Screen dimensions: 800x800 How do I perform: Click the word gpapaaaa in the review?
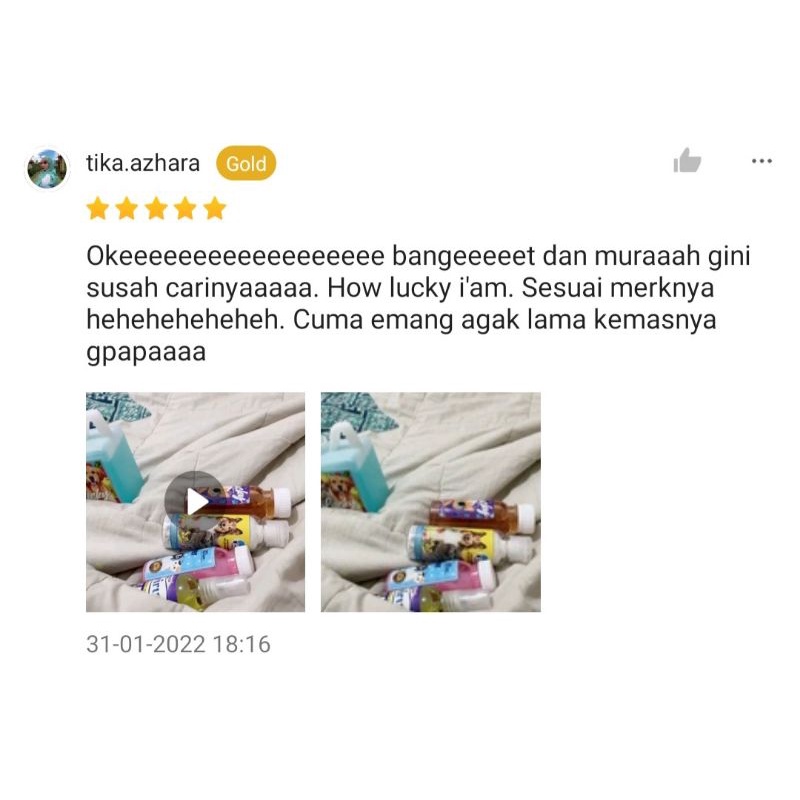tap(146, 353)
